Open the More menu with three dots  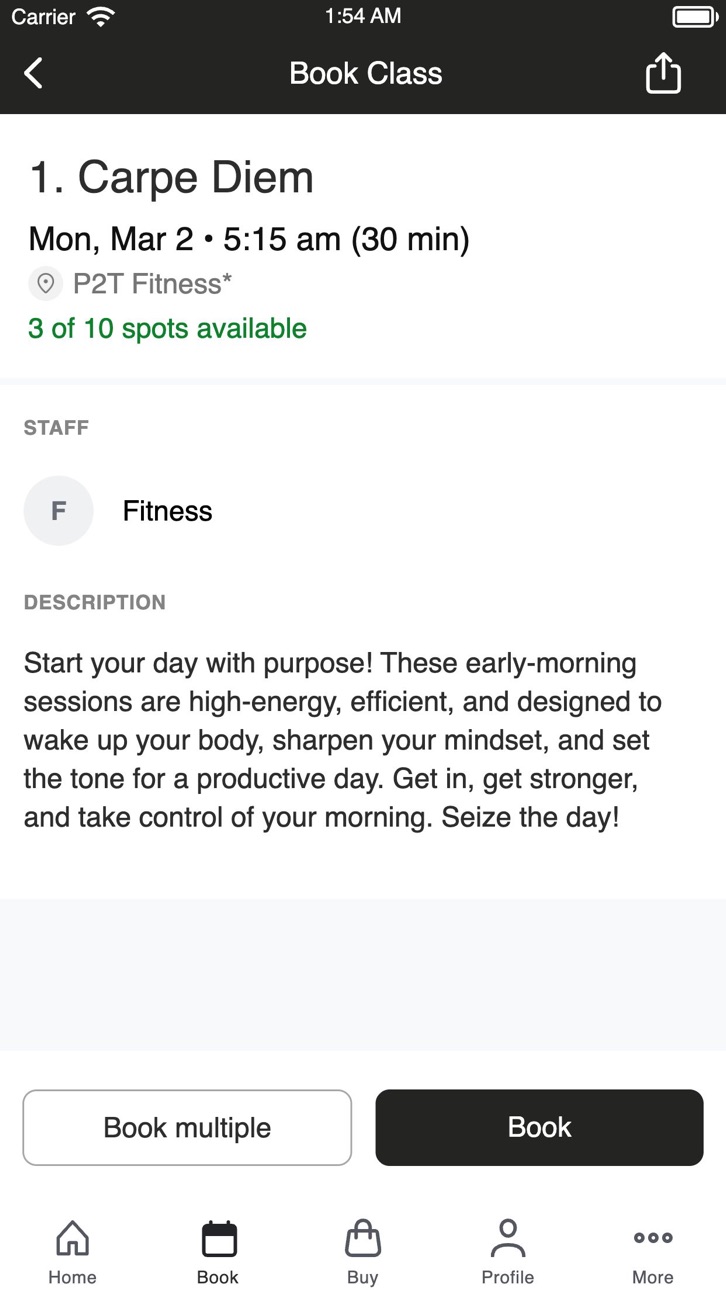click(653, 1251)
